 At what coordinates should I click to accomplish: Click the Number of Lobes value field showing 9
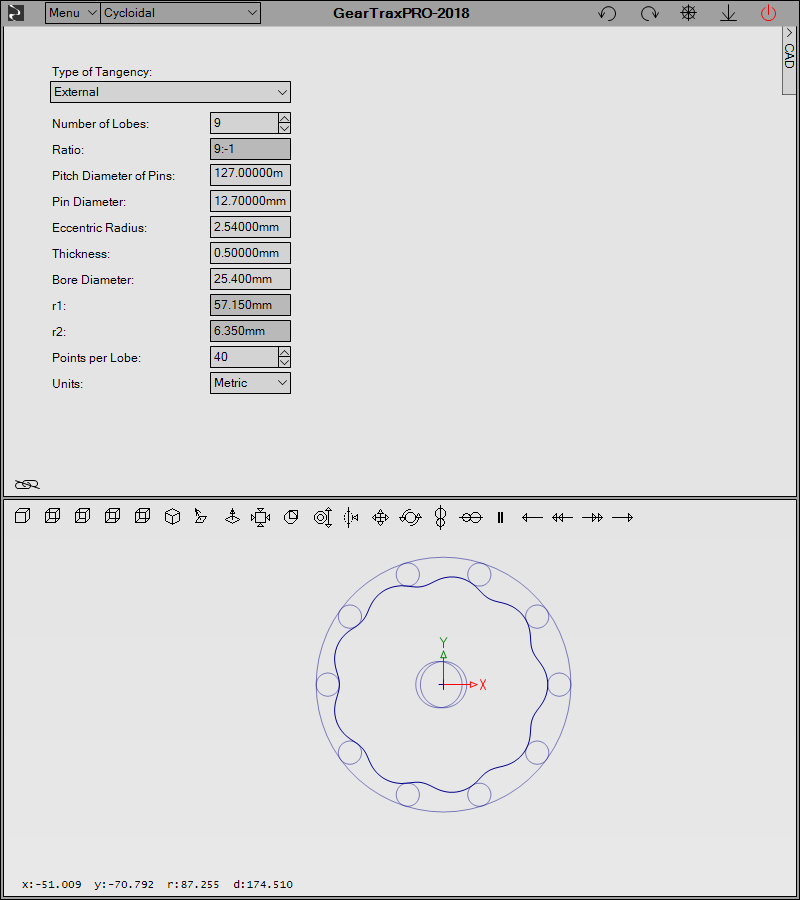click(x=244, y=123)
